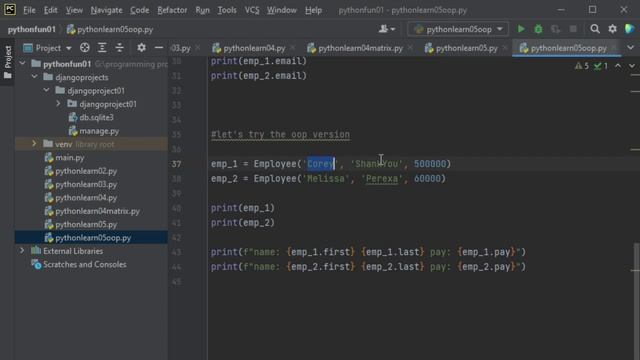Start debugging with the bug icon
Viewport: 640px width, 360px height.
click(538, 29)
